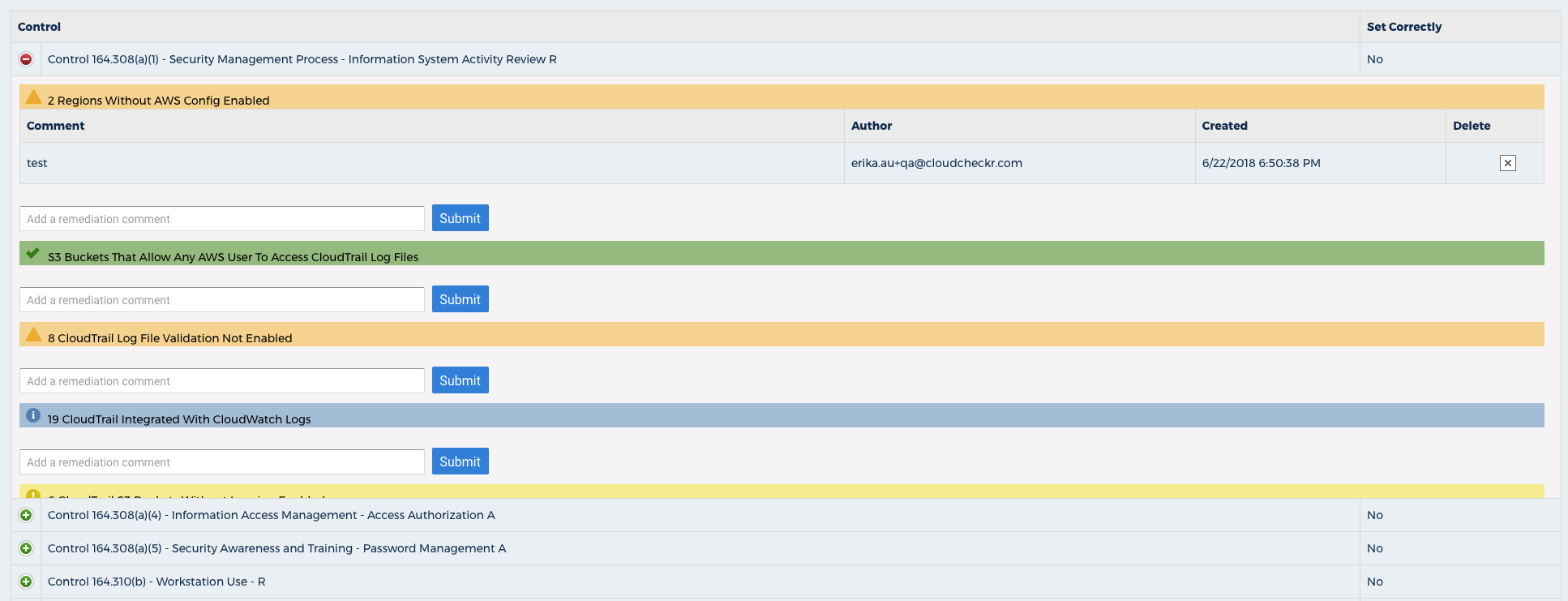Click the Author column header
The image size is (1568, 601).
(x=872, y=126)
